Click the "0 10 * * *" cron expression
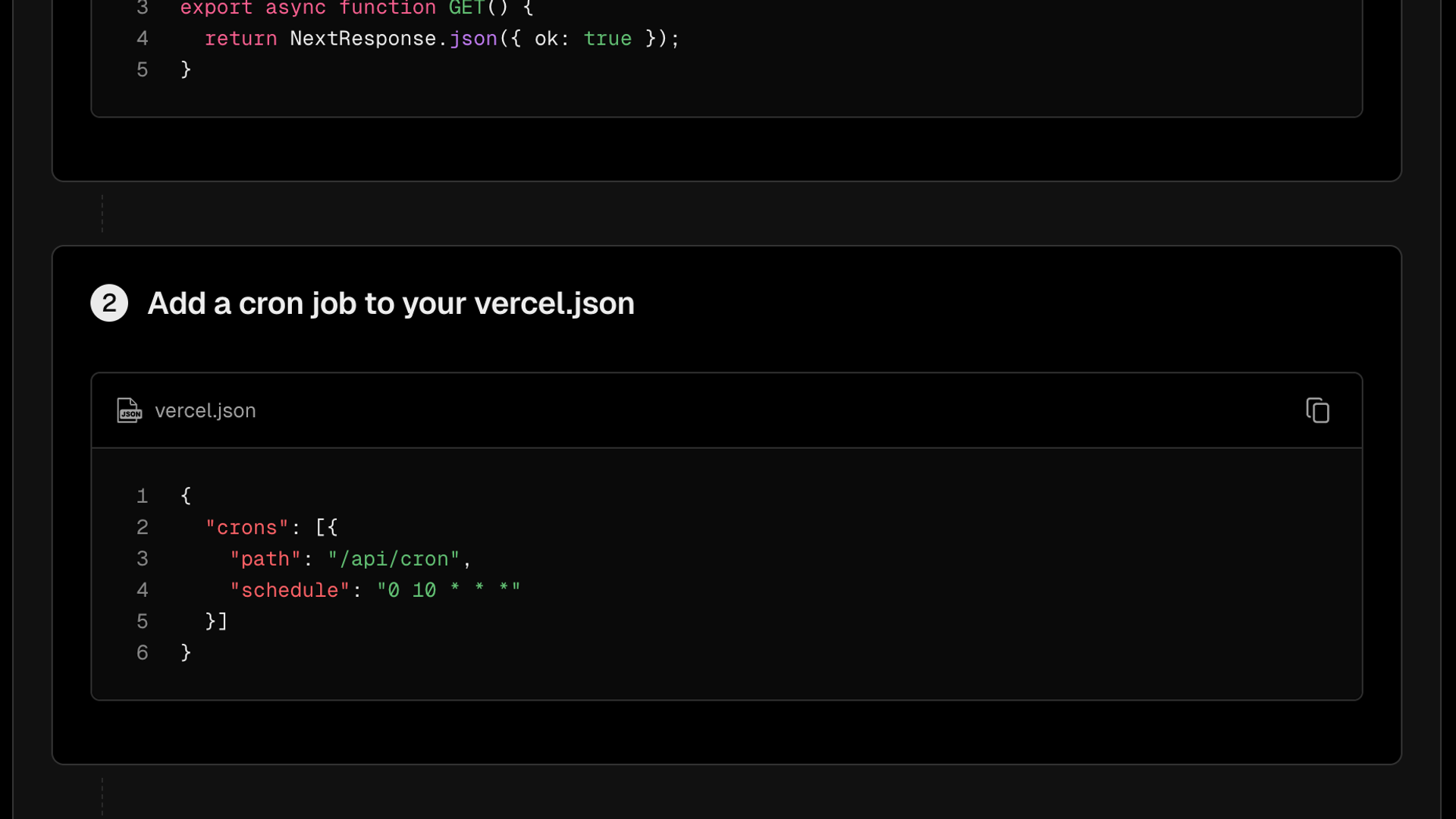This screenshot has width=1456, height=819. coord(448,590)
